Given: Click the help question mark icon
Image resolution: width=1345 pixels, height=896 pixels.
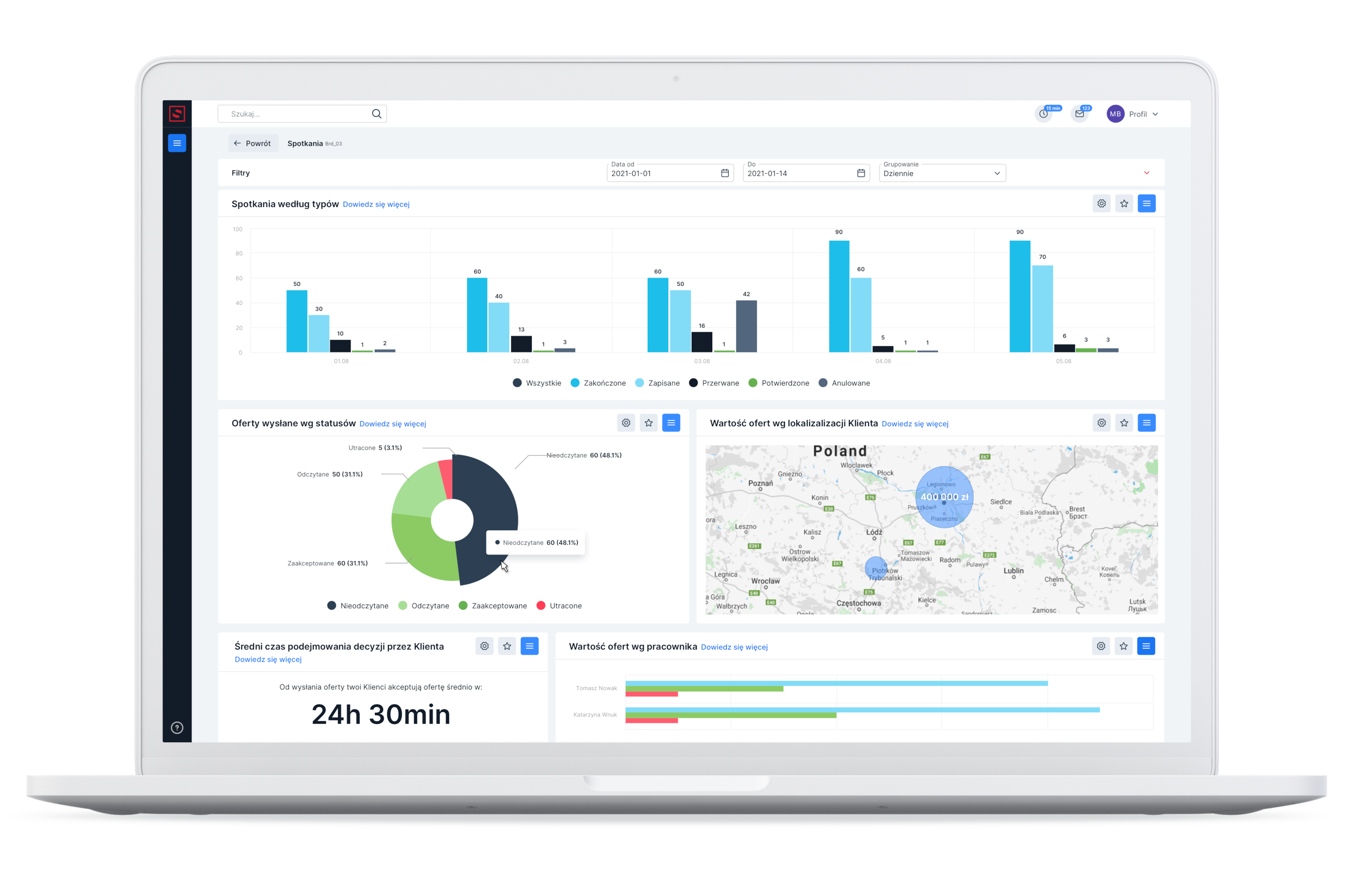Looking at the screenshot, I should 177,728.
